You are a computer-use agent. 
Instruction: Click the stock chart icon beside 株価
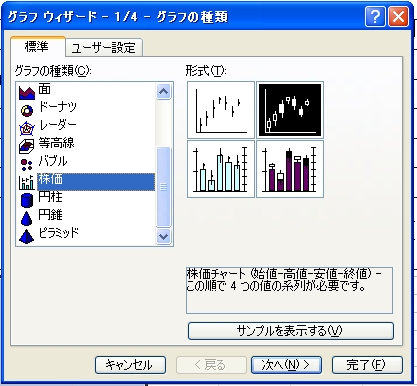coord(27,182)
